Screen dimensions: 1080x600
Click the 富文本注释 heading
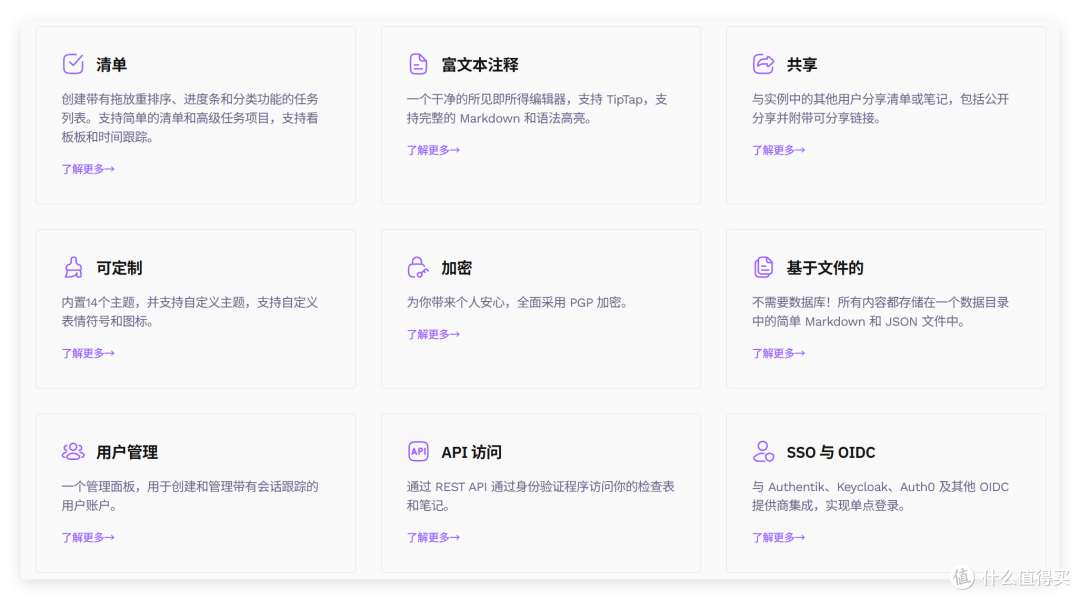480,65
